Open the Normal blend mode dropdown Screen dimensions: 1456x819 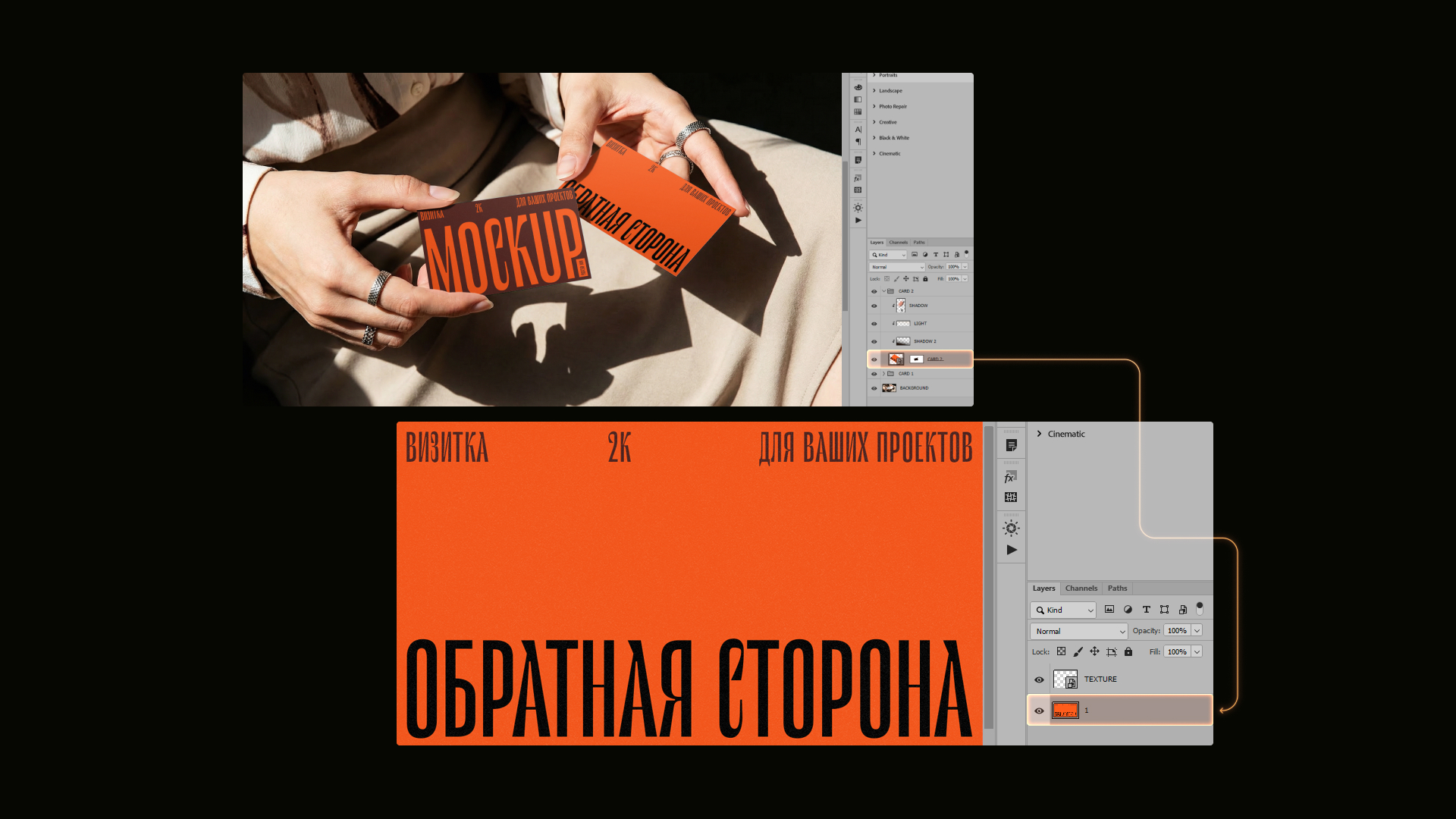coord(1078,631)
